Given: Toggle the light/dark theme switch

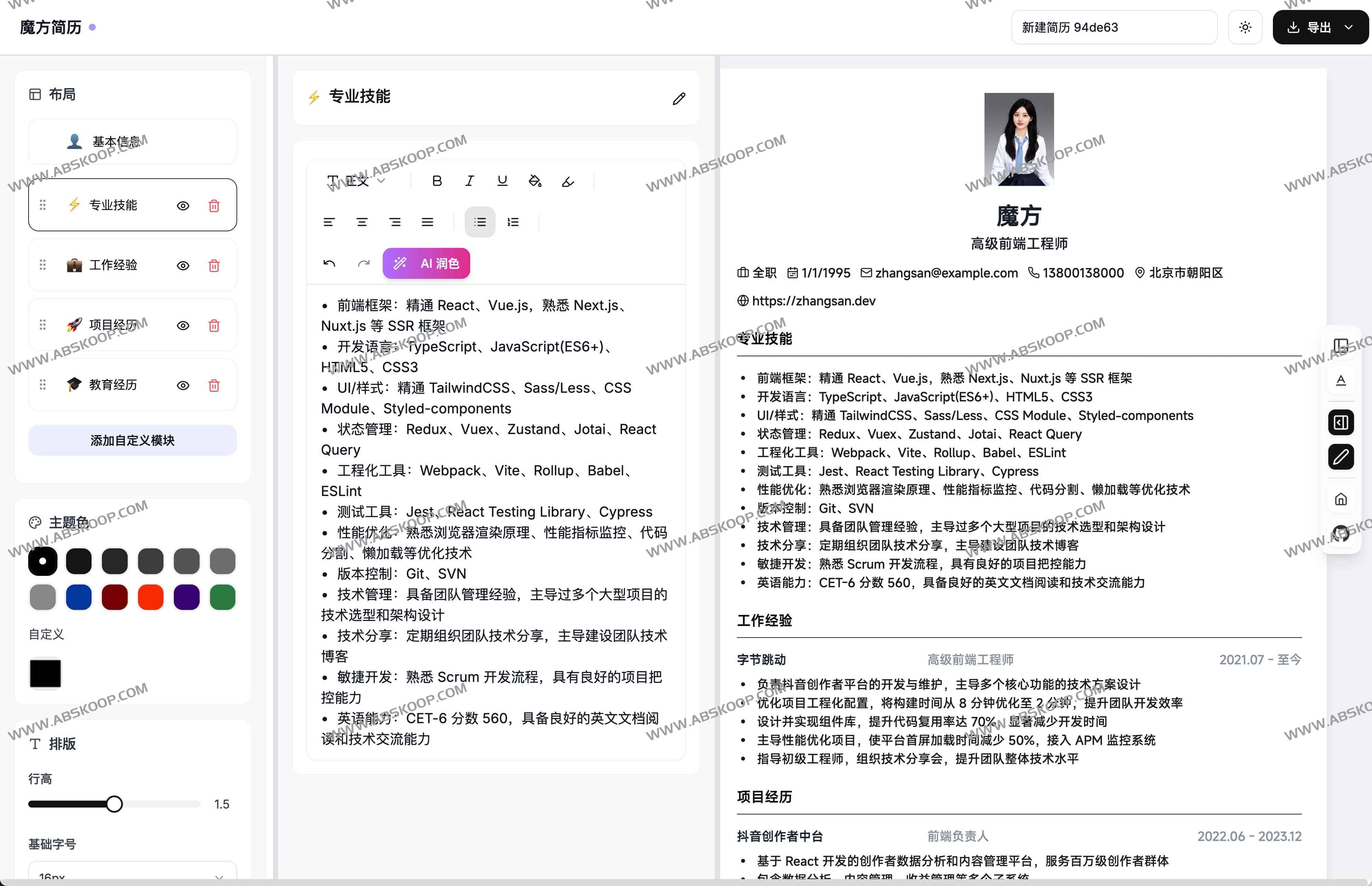Looking at the screenshot, I should pos(1245,27).
